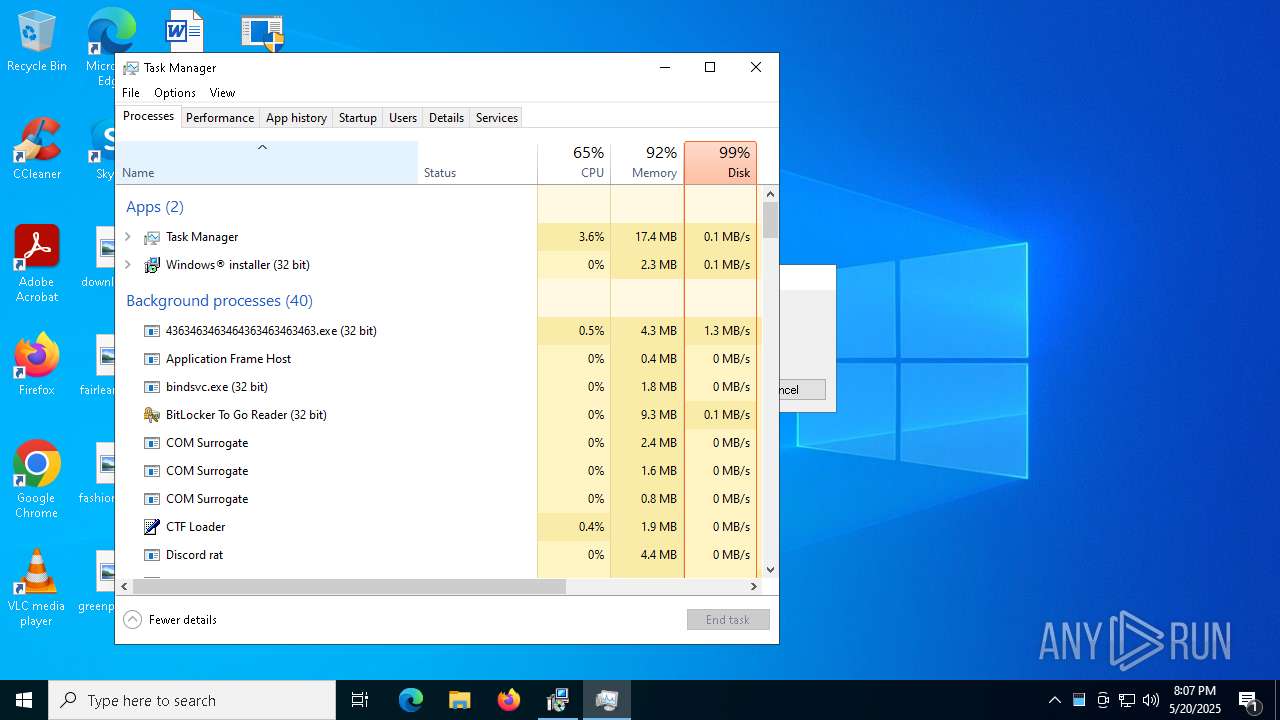Click the Apps (2) group header
1280x720 pixels.
(155, 207)
